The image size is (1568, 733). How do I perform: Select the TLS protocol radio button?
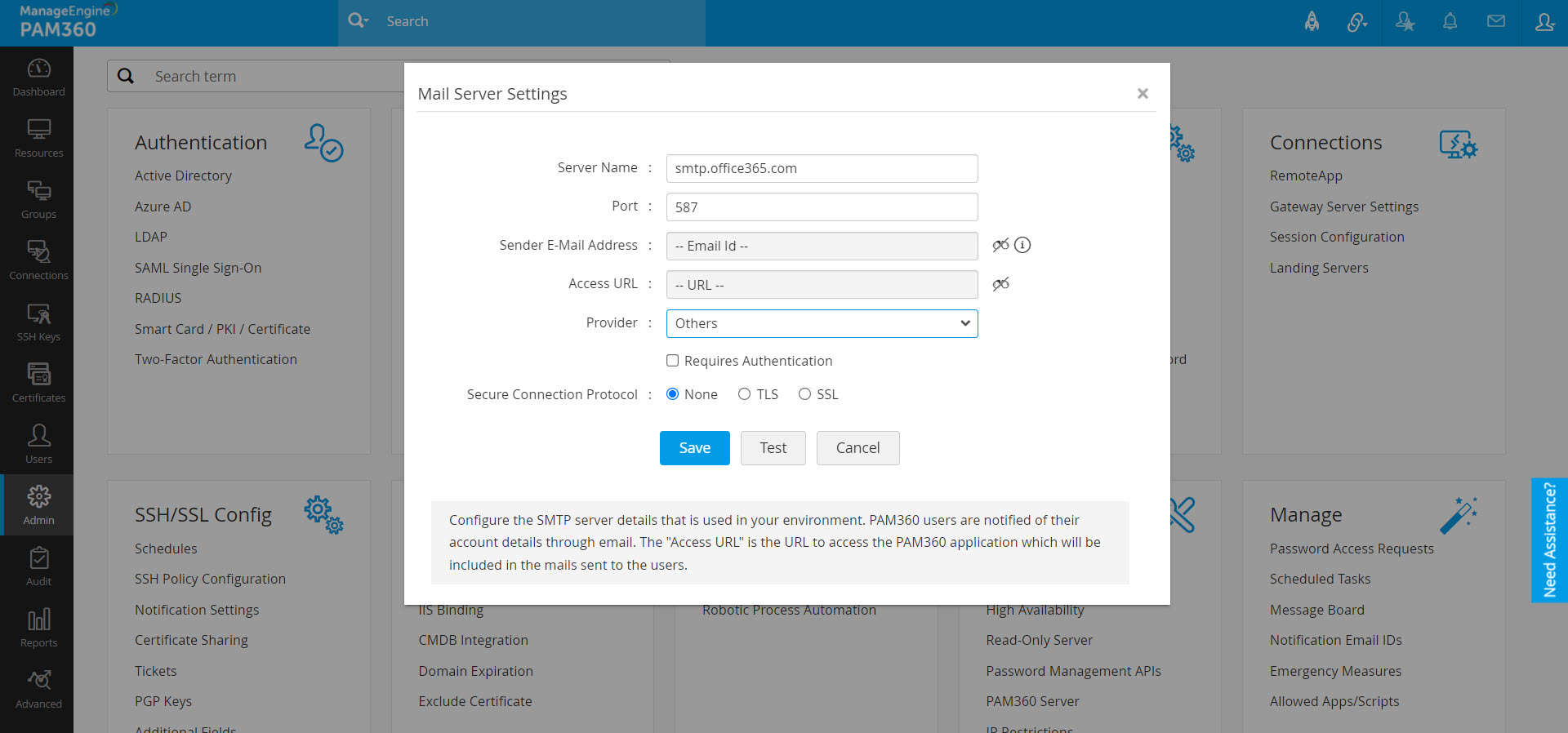coord(744,394)
